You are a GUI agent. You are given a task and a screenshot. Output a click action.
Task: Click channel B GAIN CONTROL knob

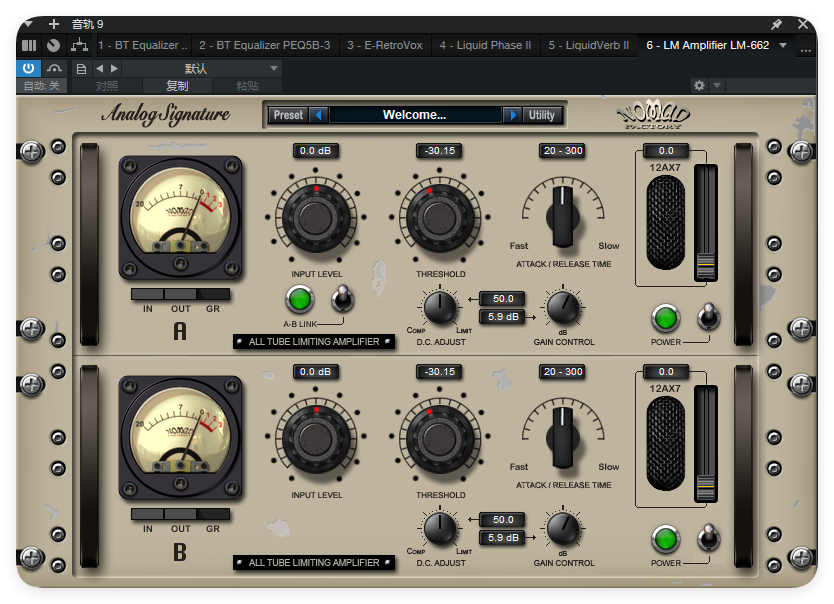pos(563,529)
